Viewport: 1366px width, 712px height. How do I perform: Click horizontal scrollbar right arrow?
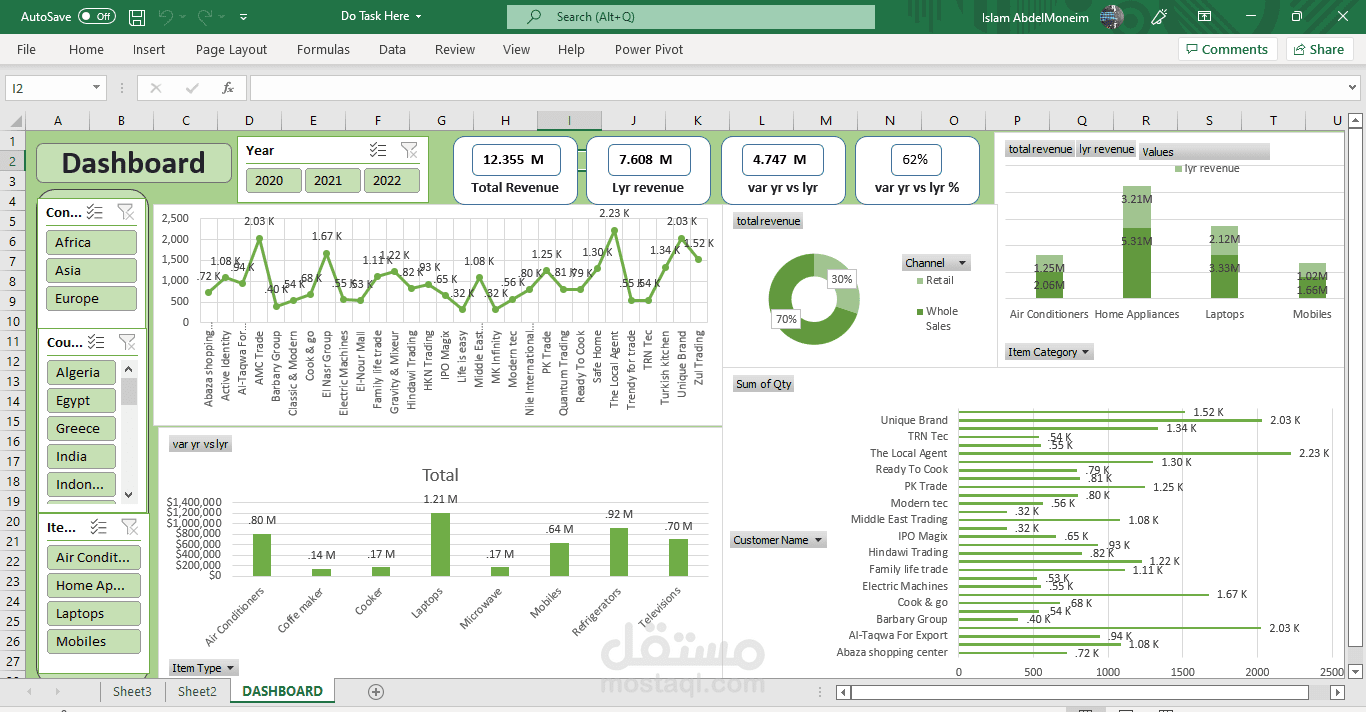(x=1337, y=692)
